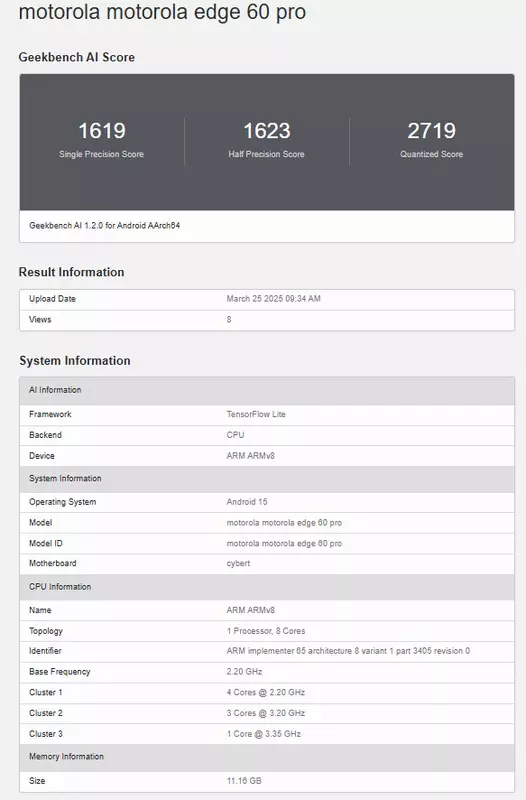
Task: Select the 2719 quantized score value
Action: (432, 131)
